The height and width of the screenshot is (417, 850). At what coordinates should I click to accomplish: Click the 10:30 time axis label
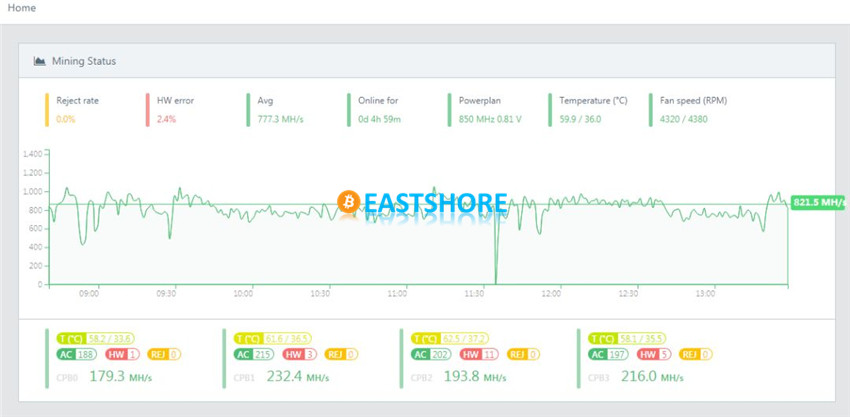click(320, 294)
